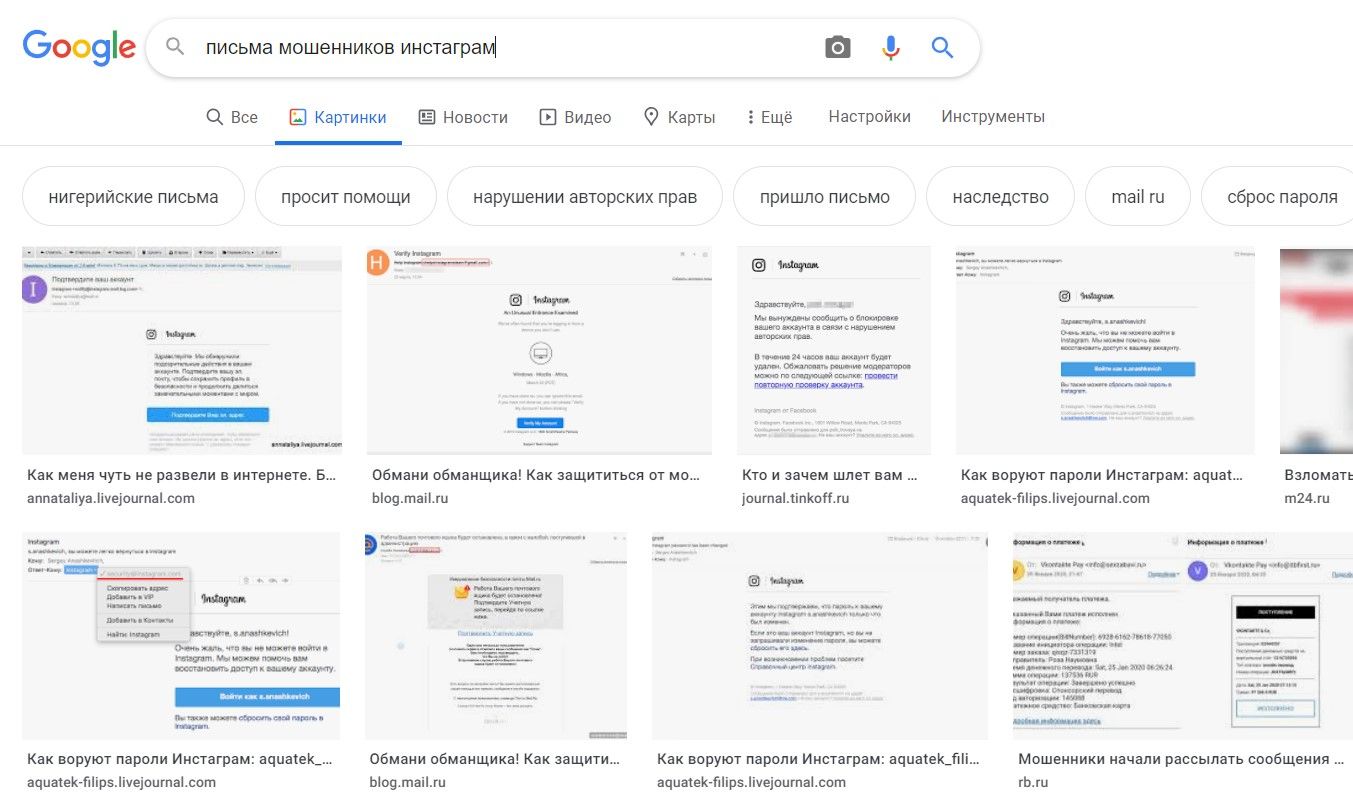This screenshot has width=1353, height=792.
Task: Switch to the Все tab
Action: pos(232,117)
